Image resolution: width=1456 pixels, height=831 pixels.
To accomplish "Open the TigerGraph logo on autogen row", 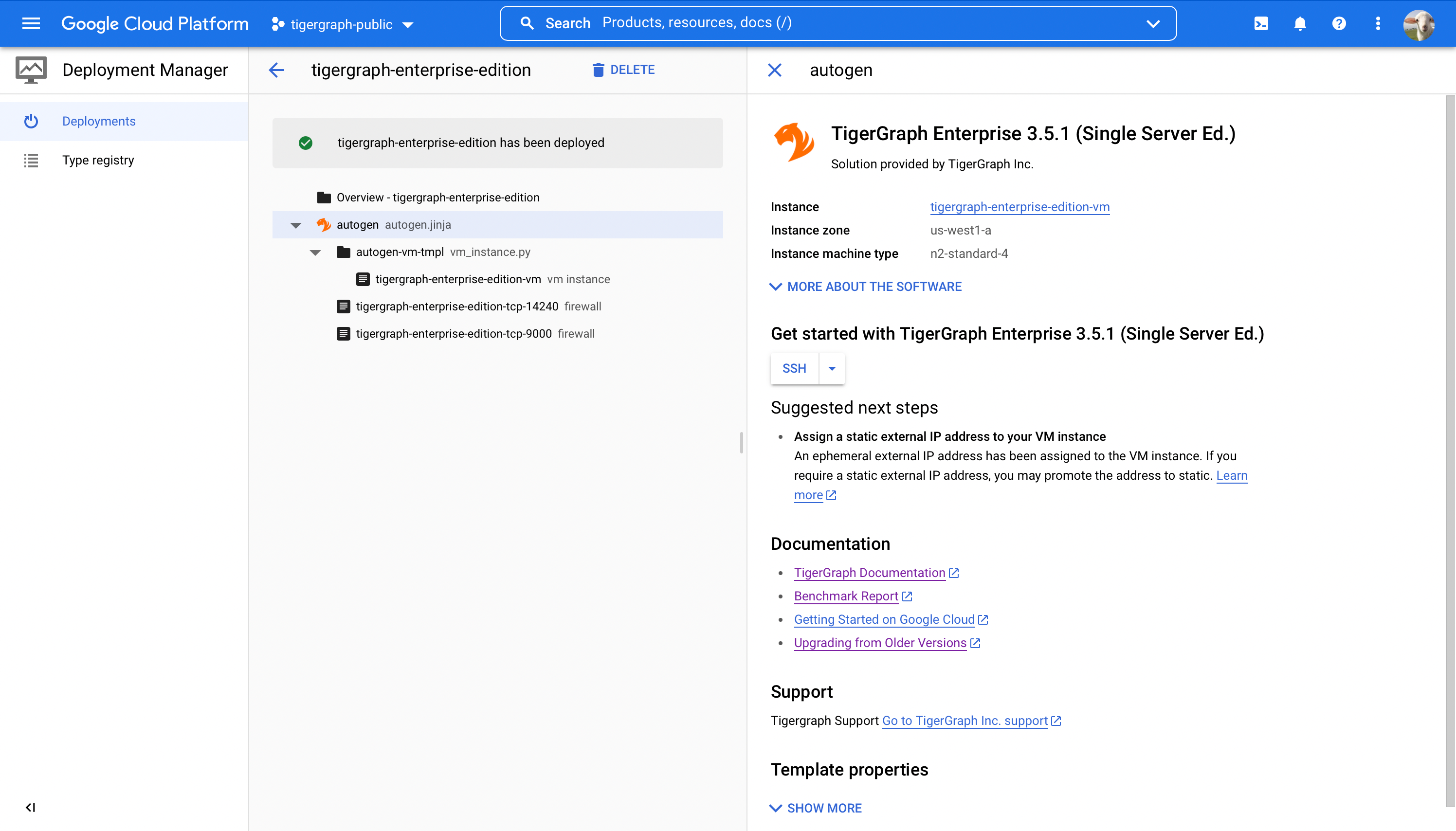I will (x=324, y=224).
